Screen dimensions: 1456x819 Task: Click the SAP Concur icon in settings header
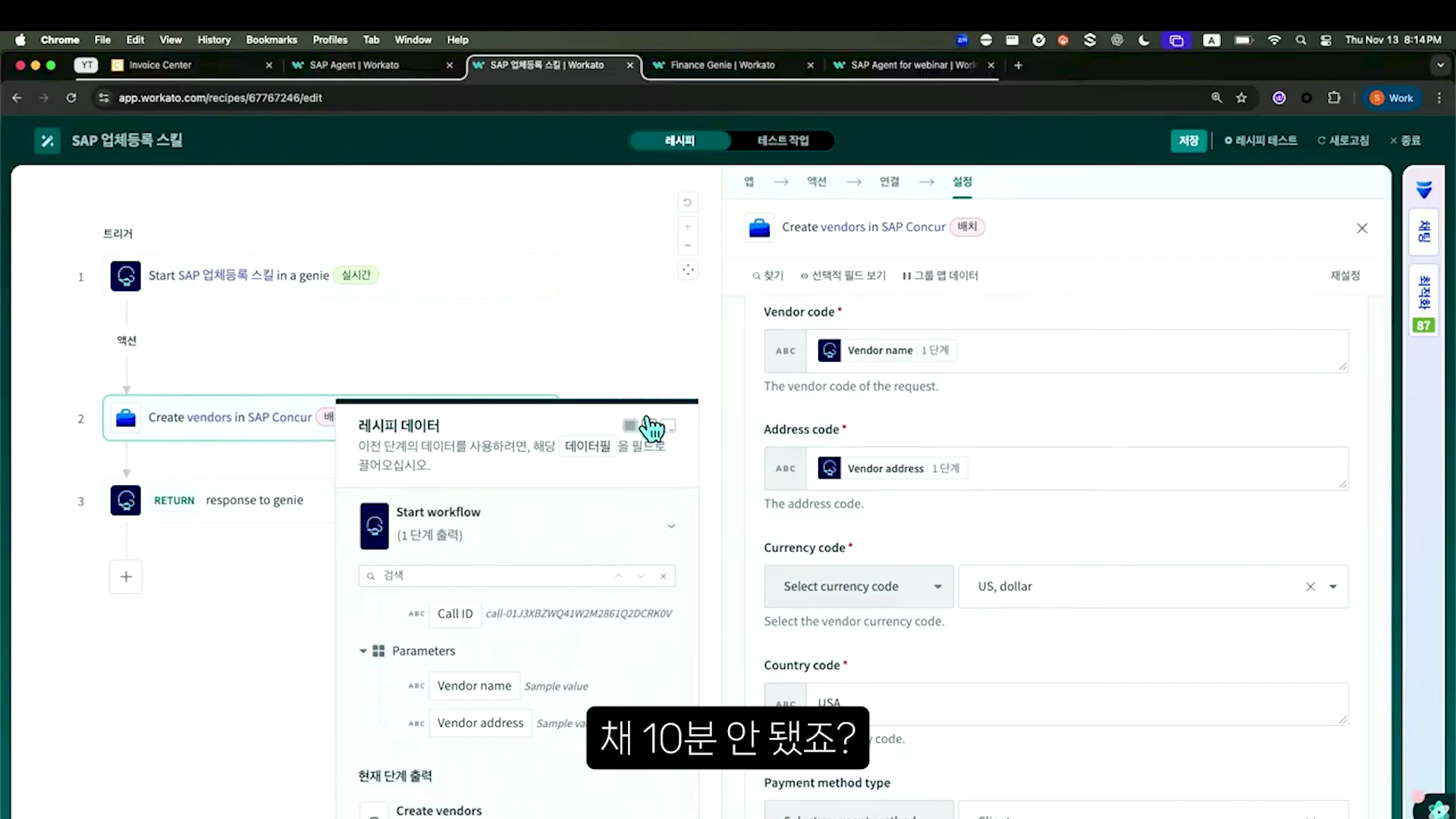coord(759,227)
